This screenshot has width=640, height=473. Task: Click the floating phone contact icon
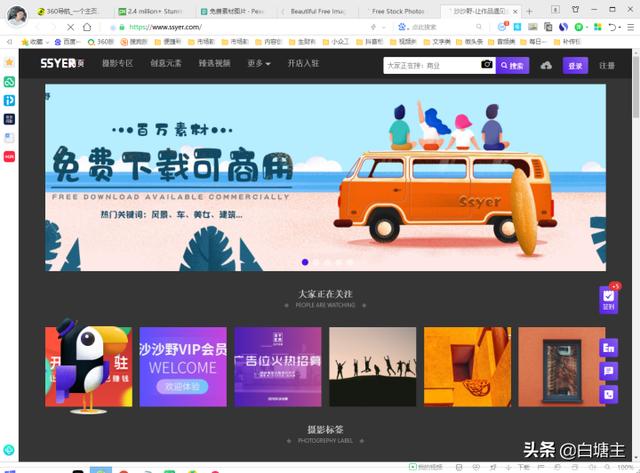609,394
